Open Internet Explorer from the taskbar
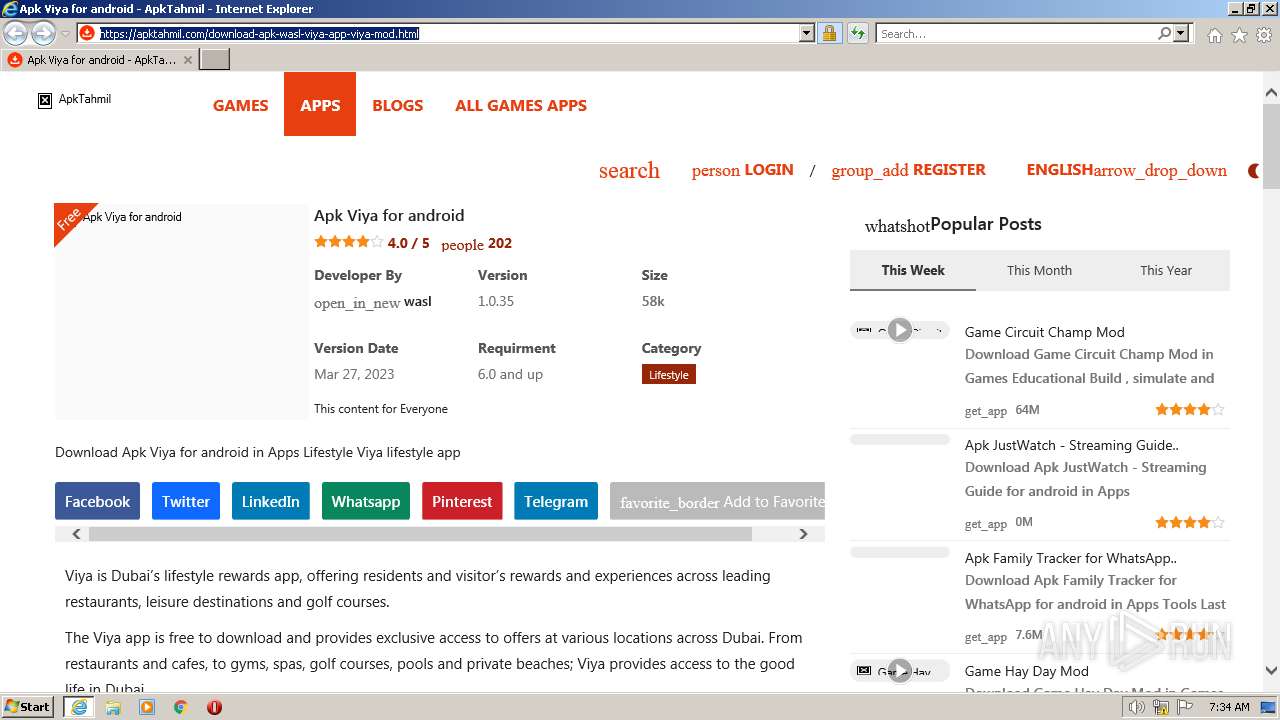Viewport: 1280px width, 720px height. [x=79, y=707]
